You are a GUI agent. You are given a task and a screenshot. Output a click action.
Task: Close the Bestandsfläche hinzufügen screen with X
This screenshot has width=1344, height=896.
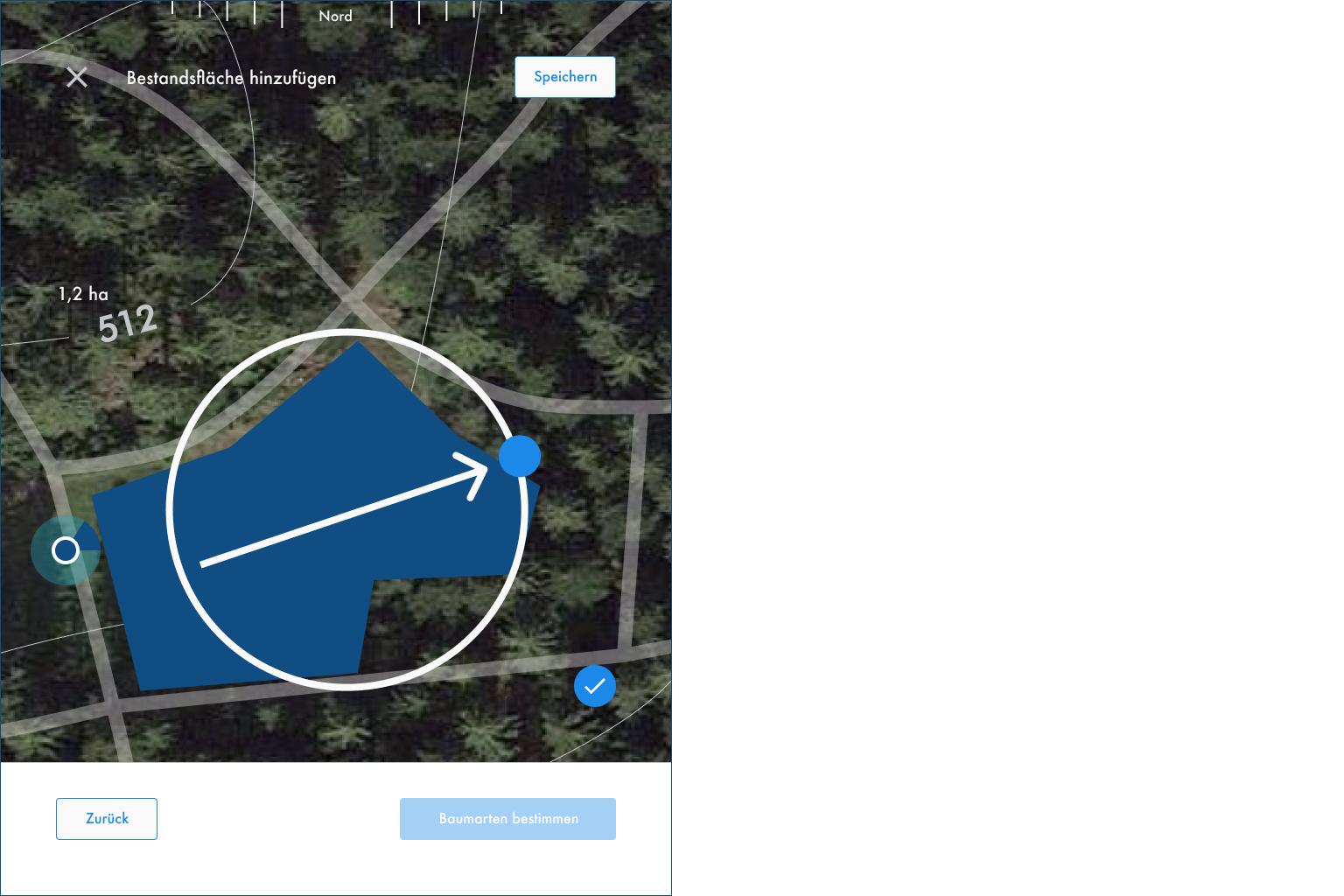77,78
